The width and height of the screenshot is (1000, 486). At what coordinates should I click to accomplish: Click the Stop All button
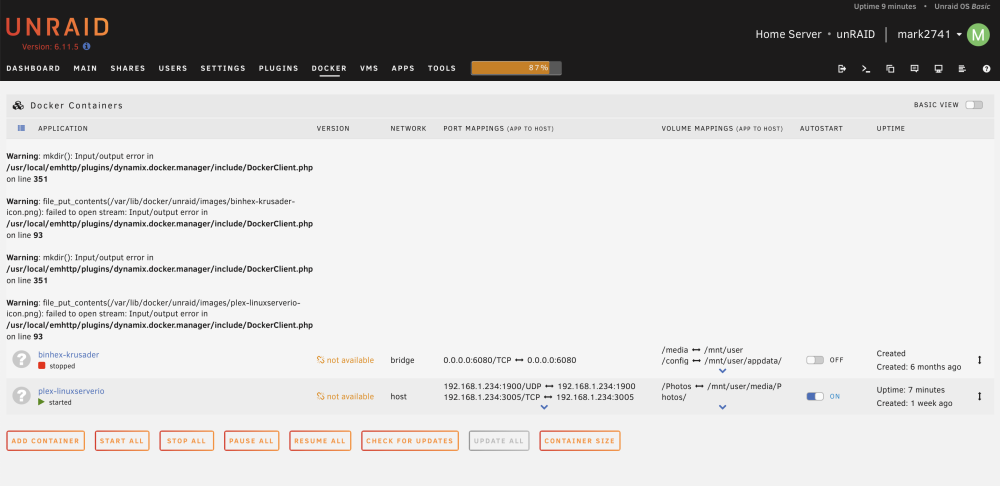point(186,441)
